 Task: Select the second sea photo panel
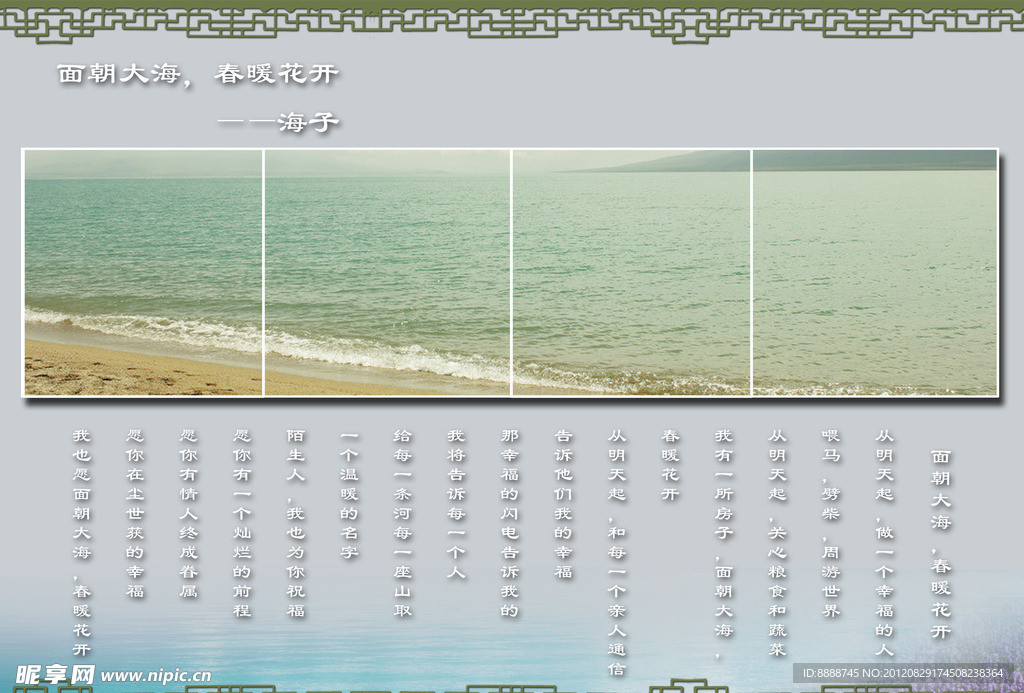click(387, 272)
